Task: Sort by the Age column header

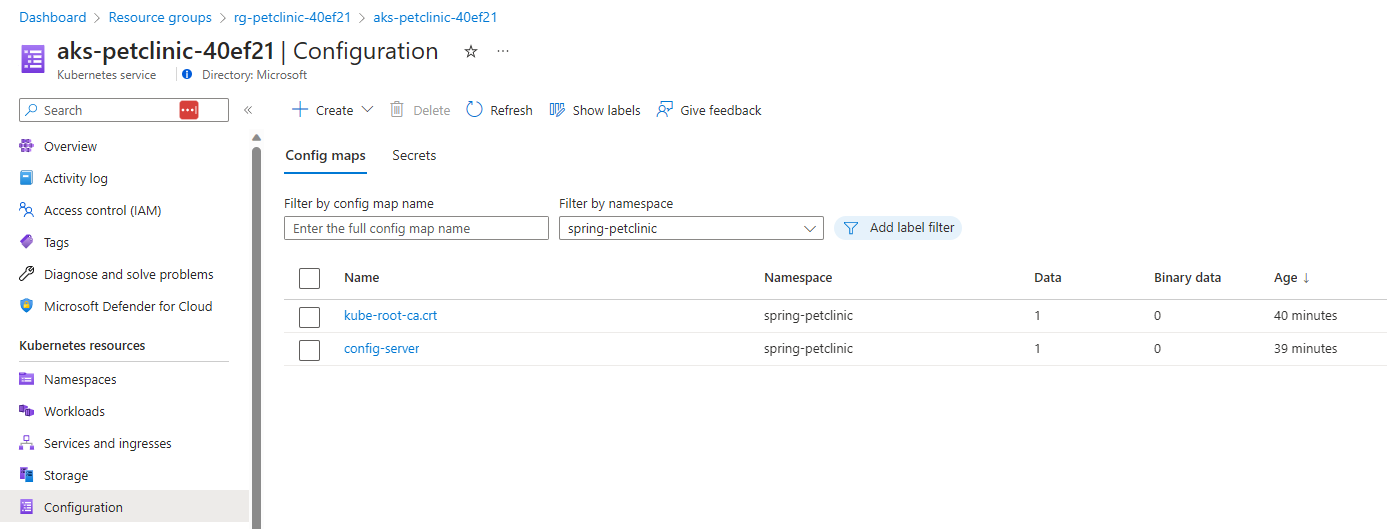Action: click(x=1285, y=277)
